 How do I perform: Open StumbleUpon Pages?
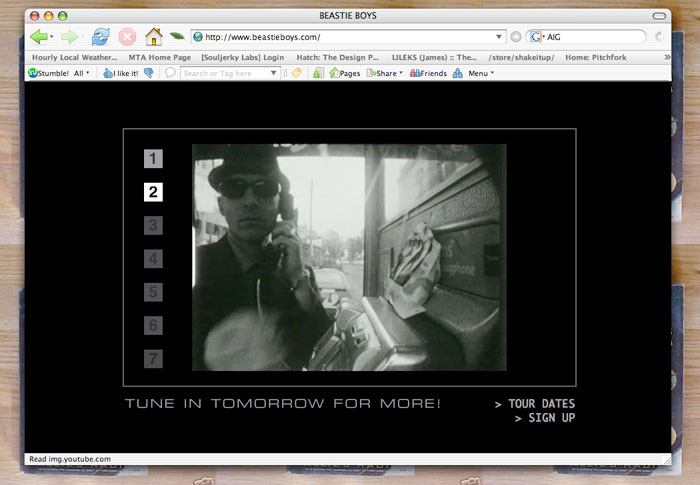pyautogui.click(x=345, y=73)
